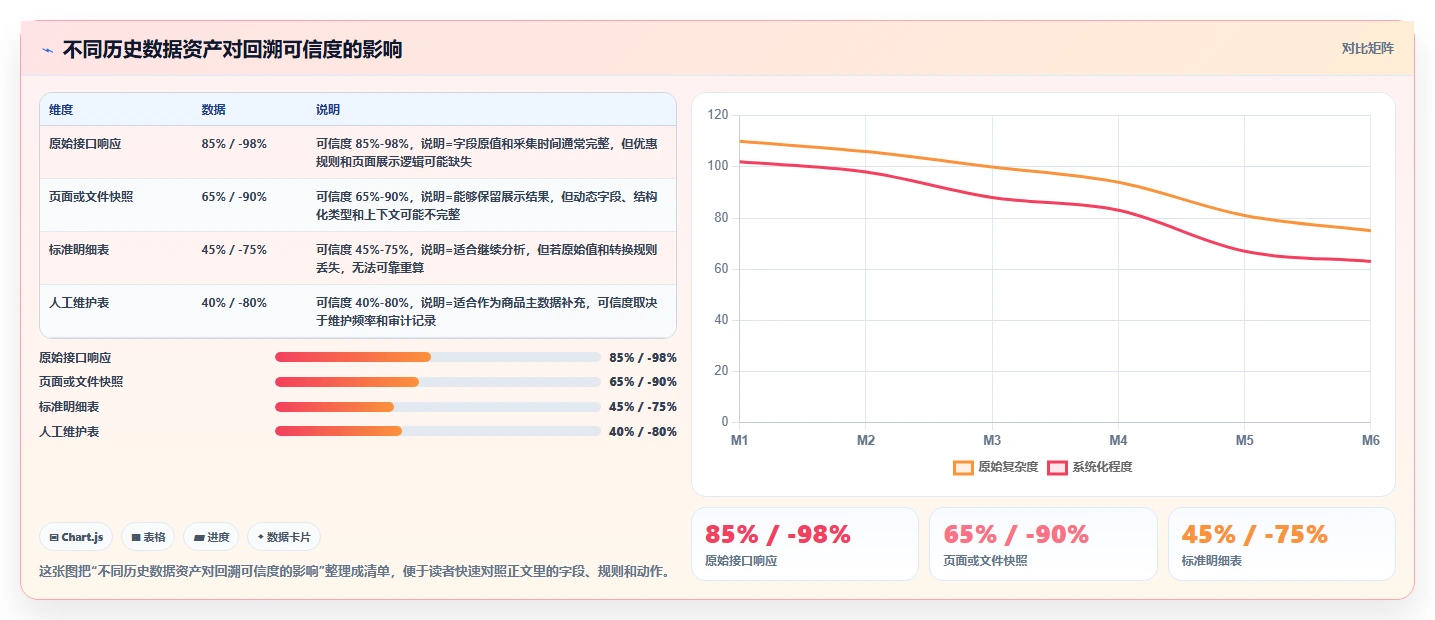Click the footer summary sentence 这张图把…
Image resolution: width=1435 pixels, height=620 pixels.
(354, 572)
